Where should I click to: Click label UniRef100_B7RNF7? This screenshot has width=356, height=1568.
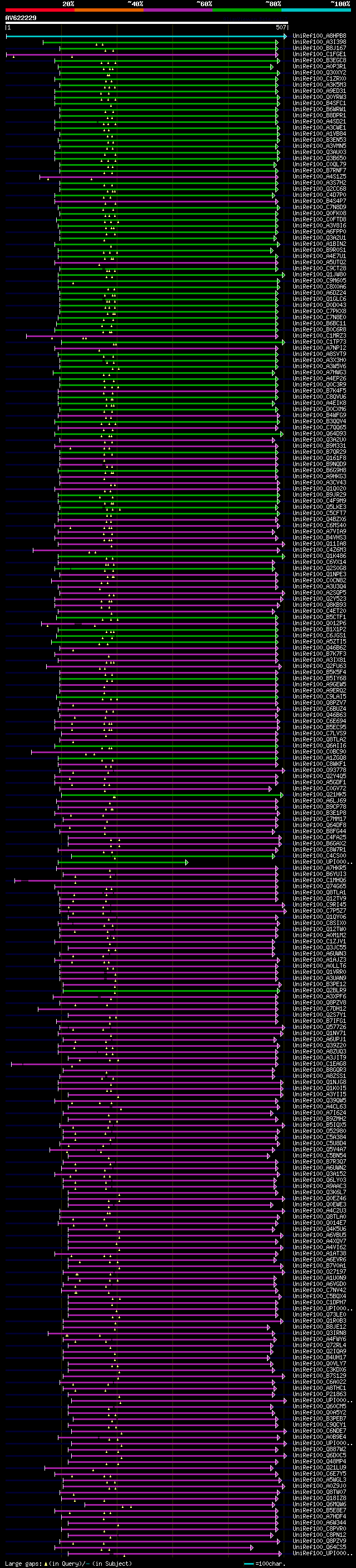coord(319,170)
